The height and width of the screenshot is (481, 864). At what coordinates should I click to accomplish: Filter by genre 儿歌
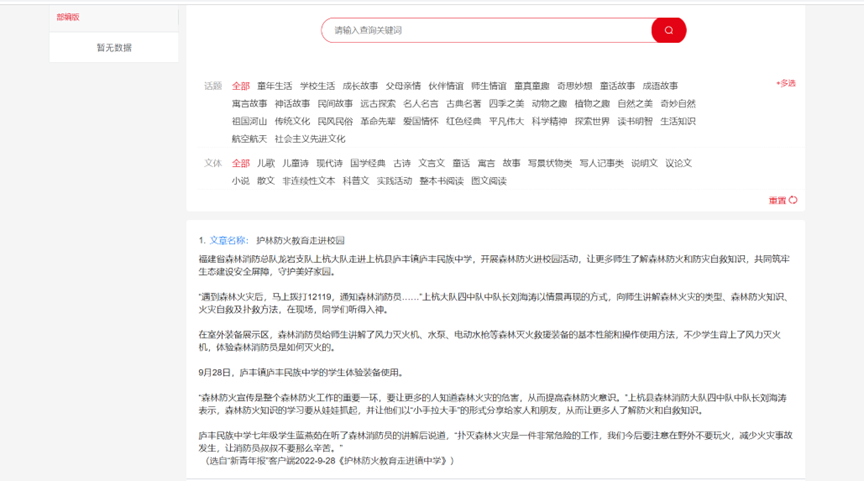tap(265, 163)
